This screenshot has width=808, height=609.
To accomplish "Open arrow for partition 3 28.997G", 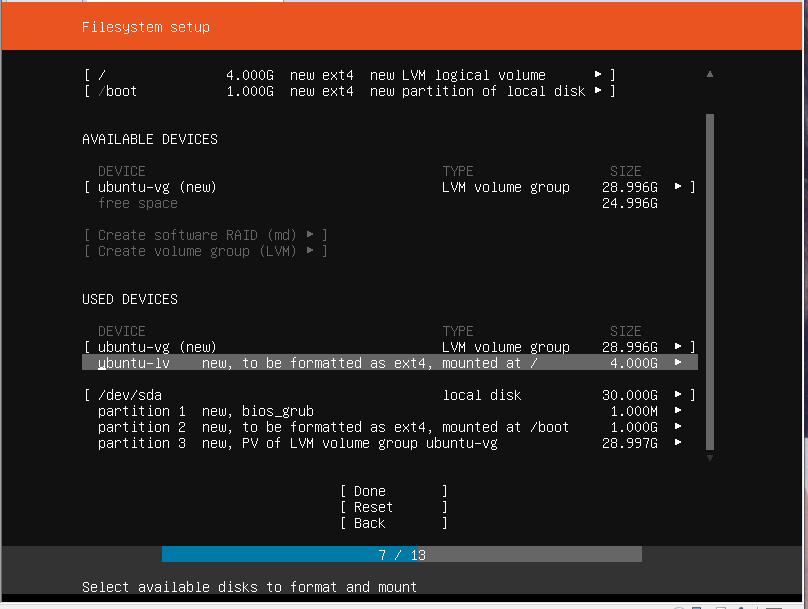I will click(678, 443).
